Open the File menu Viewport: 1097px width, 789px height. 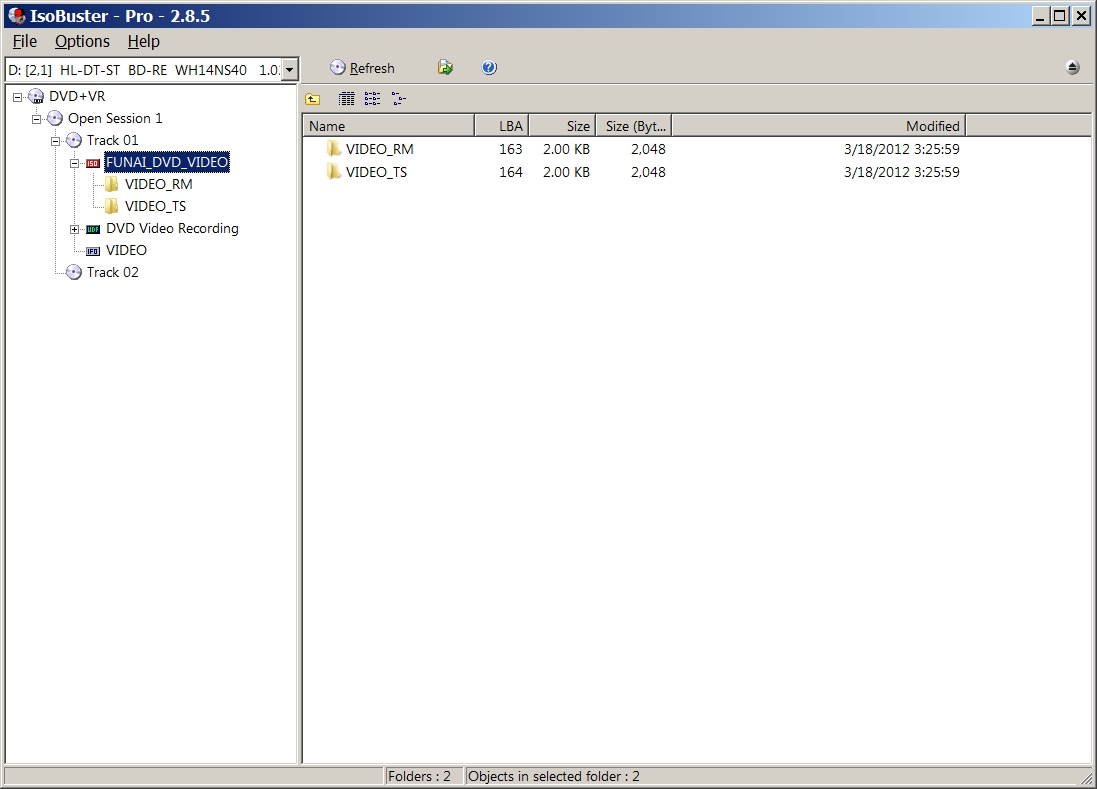point(24,41)
